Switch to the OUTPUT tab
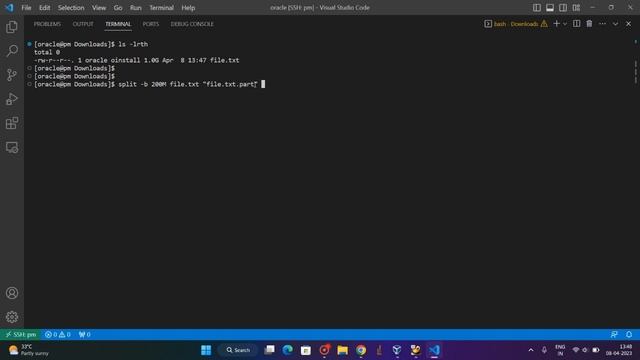 83,24
